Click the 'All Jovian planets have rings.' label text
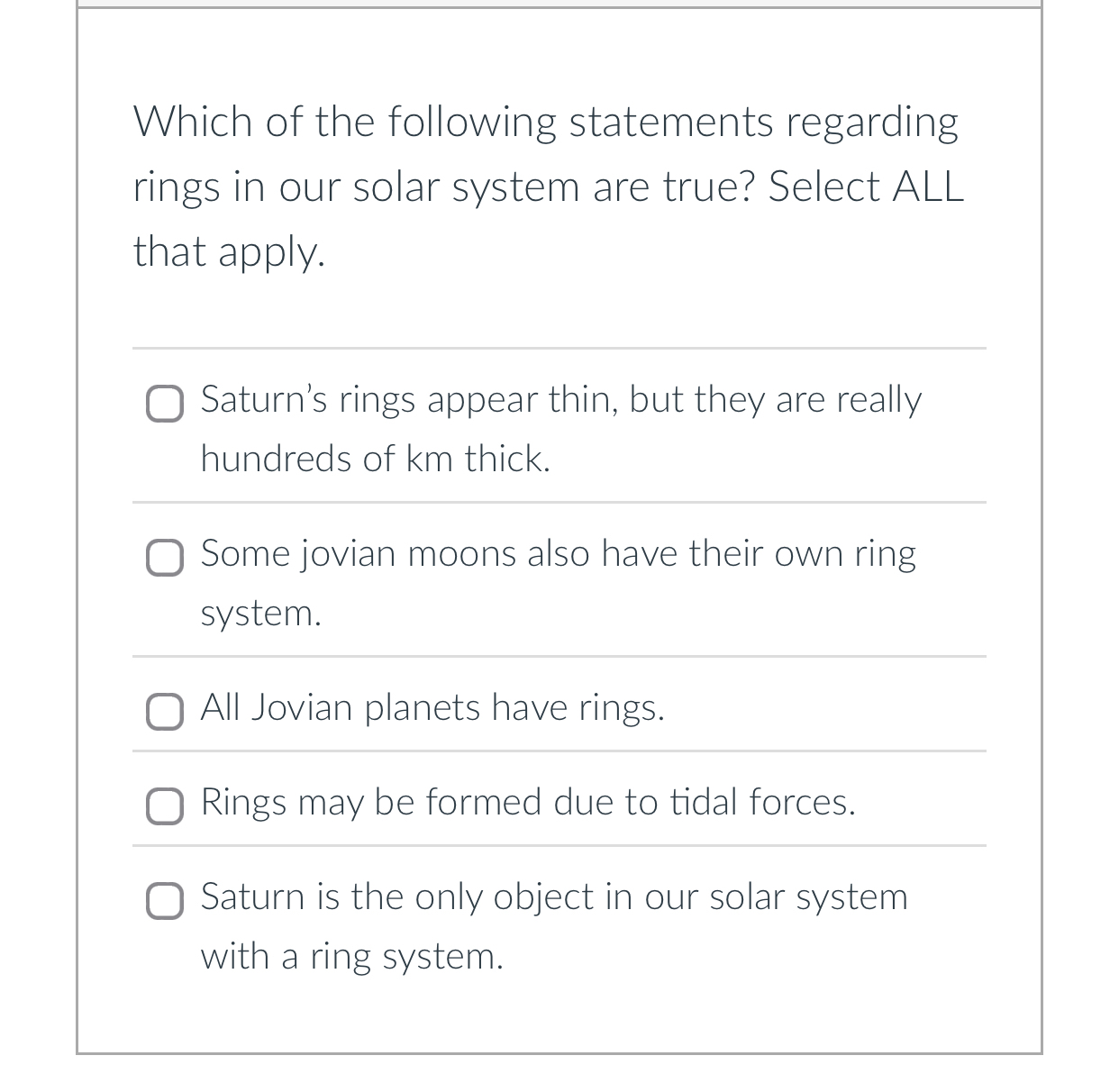Screen dimensions: 1119x1092 tap(432, 707)
